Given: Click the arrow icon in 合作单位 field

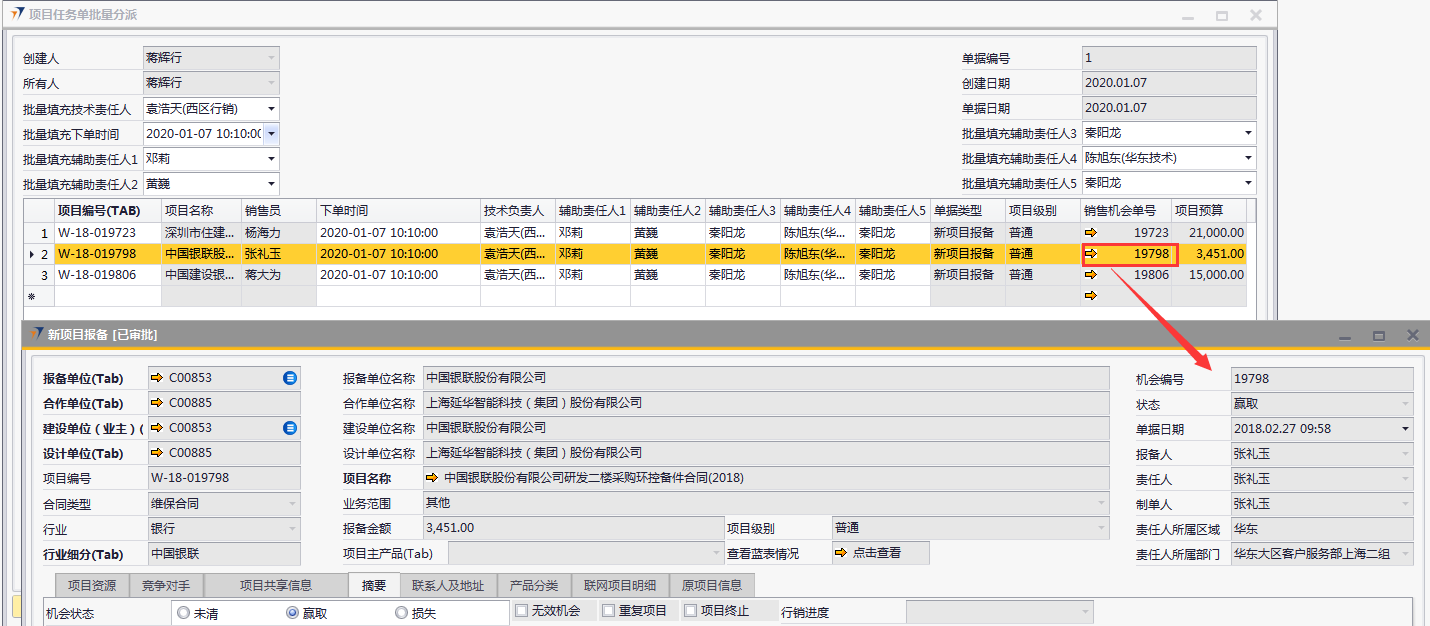Looking at the screenshot, I should [x=157, y=403].
